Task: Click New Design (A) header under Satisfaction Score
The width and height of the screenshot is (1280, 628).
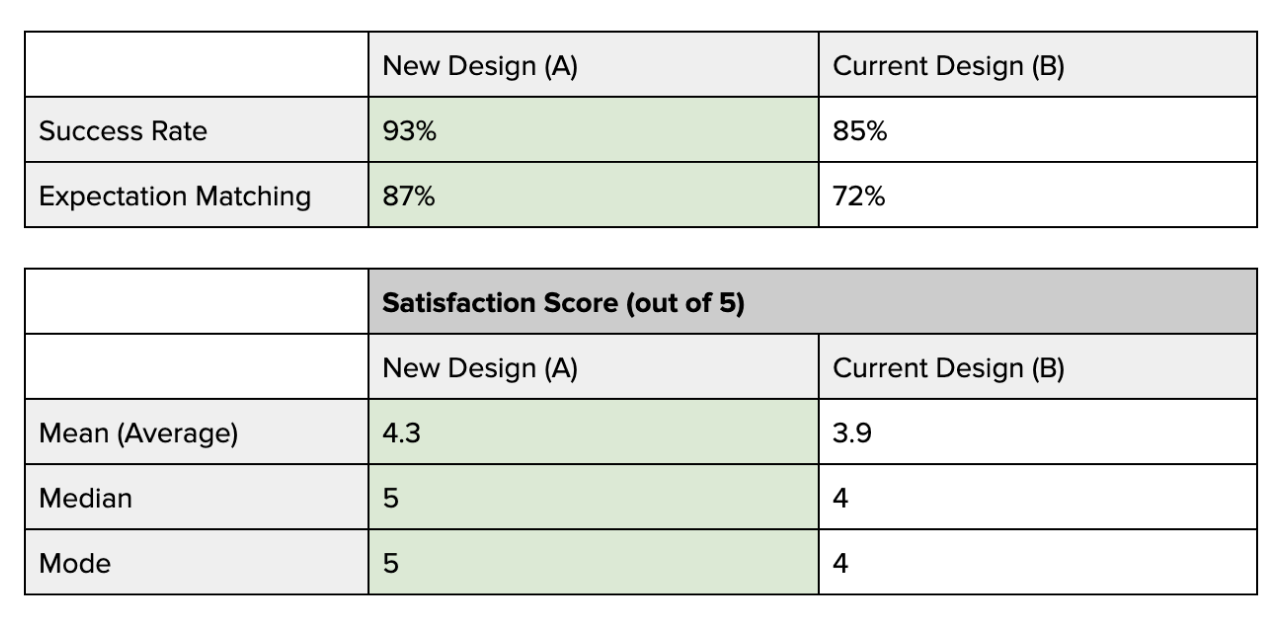Action: pos(480,369)
